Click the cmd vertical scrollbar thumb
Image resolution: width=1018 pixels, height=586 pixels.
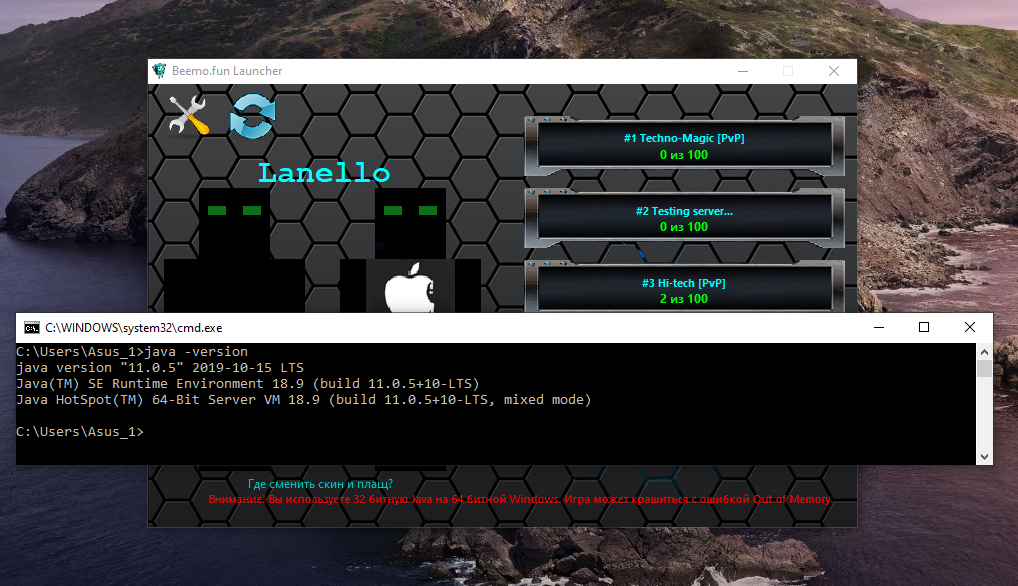click(x=984, y=369)
